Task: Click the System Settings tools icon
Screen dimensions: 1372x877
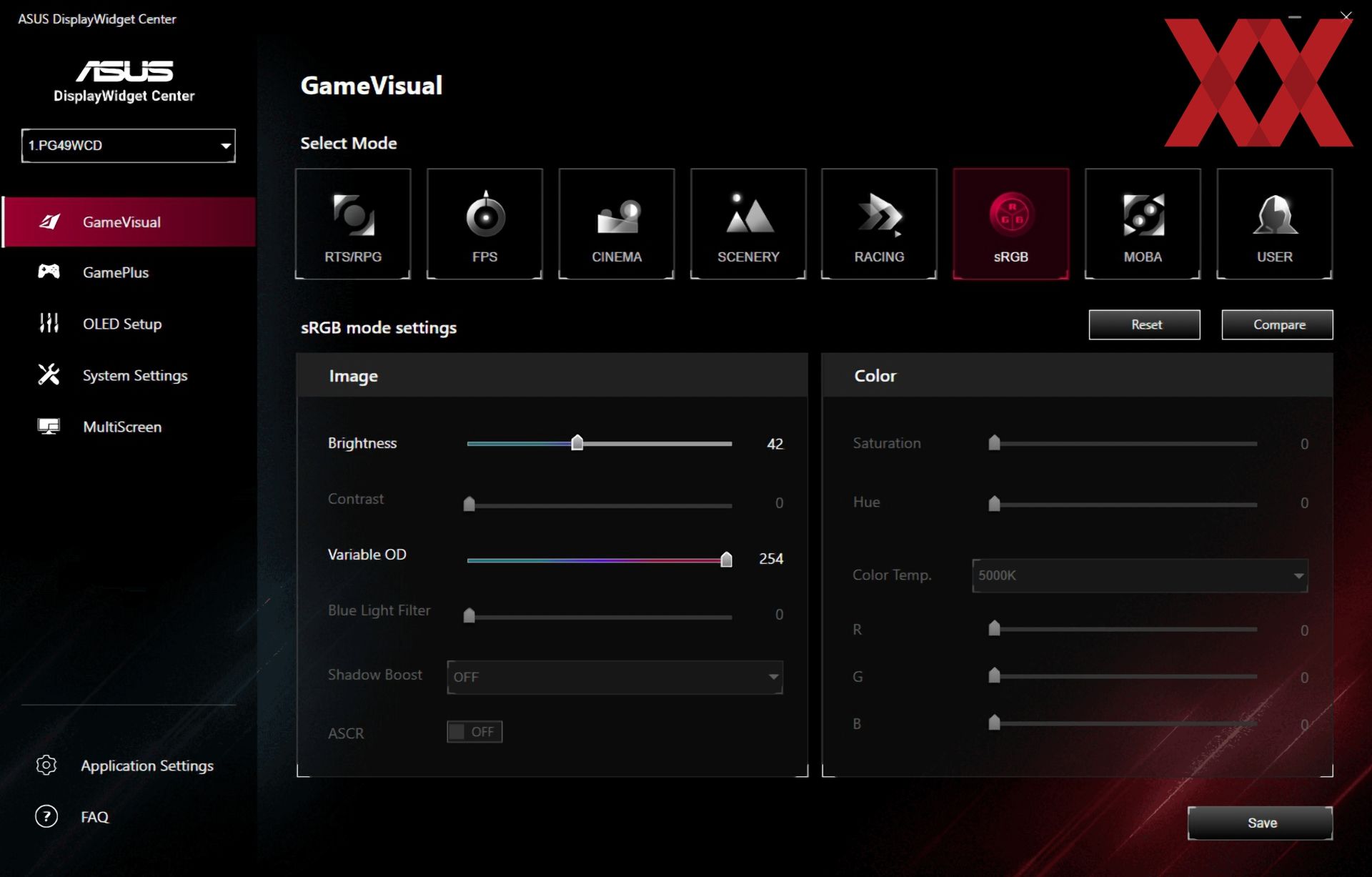Action: point(49,374)
